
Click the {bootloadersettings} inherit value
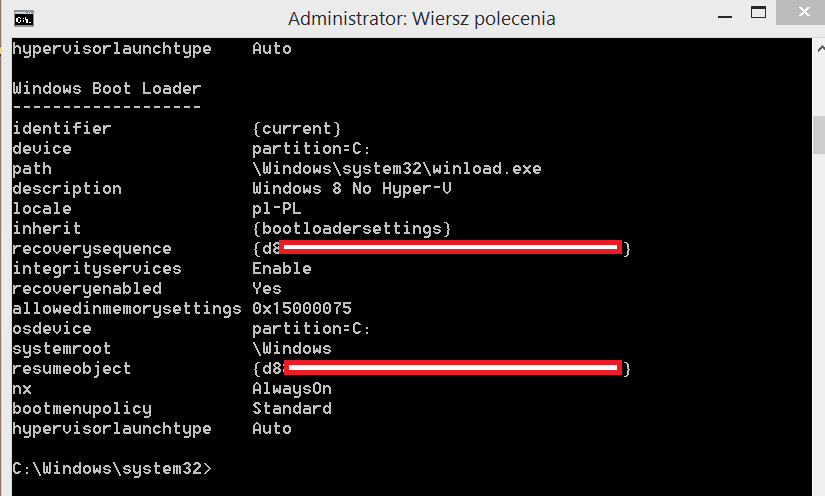pyautogui.click(x=351, y=228)
